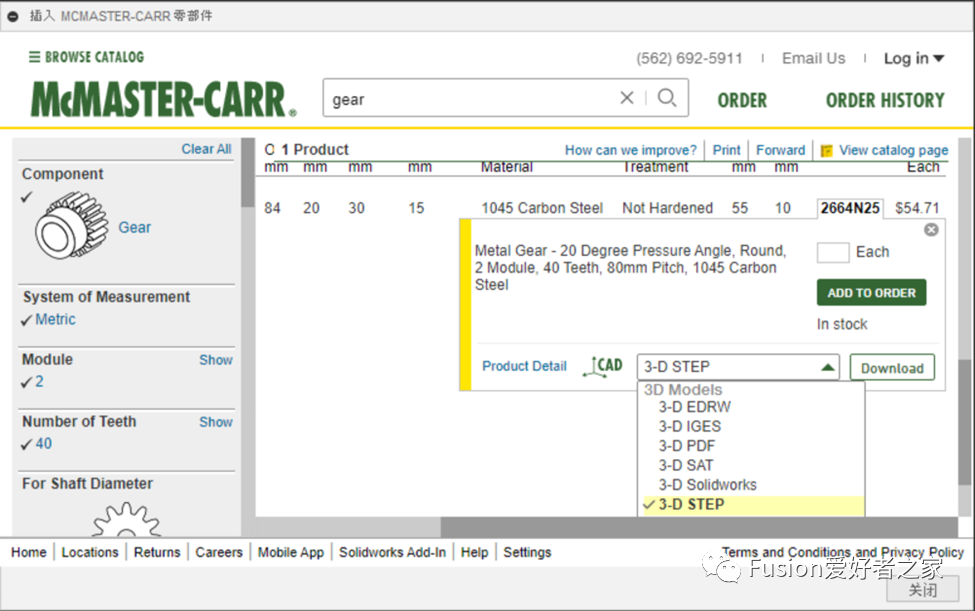Open the Browse Catalog hamburger menu

point(86,57)
